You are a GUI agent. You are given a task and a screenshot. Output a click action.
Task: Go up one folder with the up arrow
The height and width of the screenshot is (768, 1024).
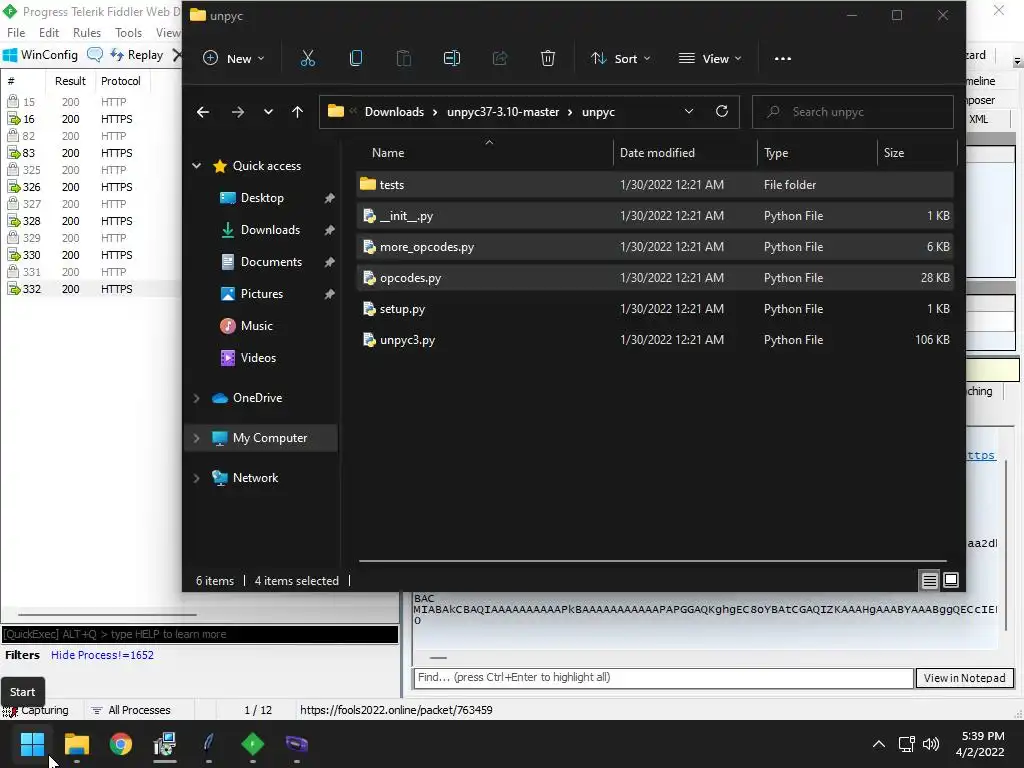click(298, 112)
